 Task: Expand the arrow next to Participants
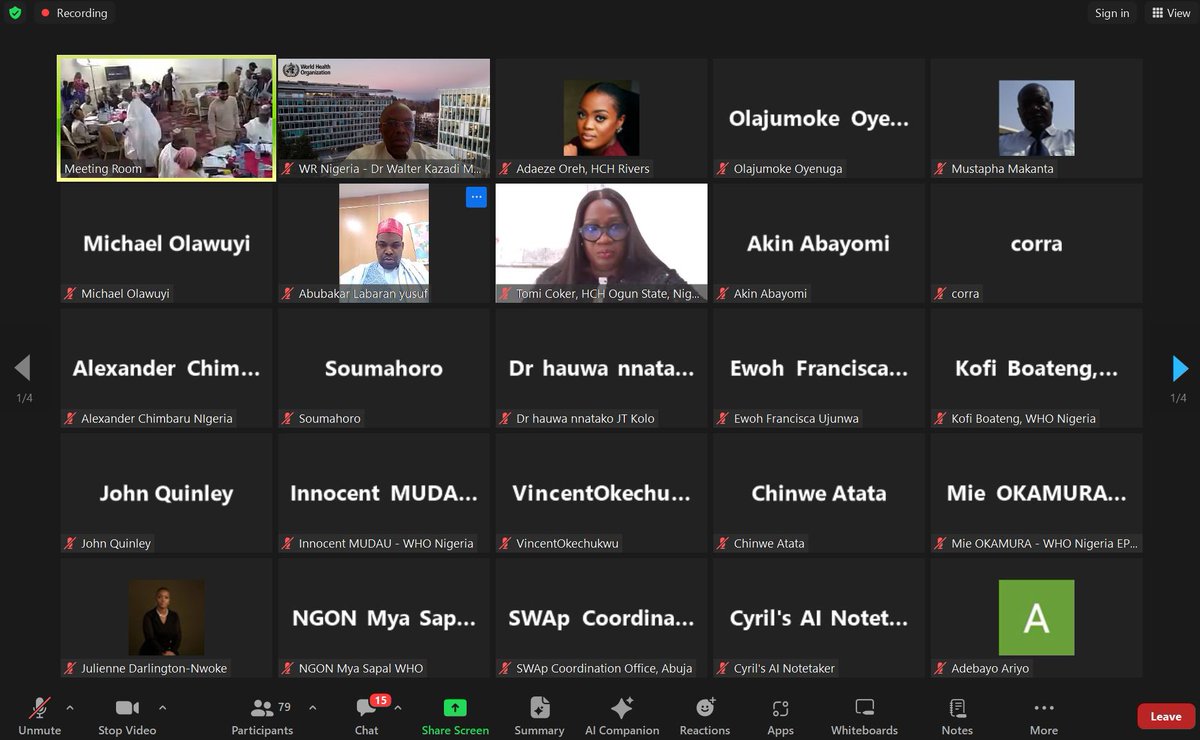pyautogui.click(x=312, y=707)
